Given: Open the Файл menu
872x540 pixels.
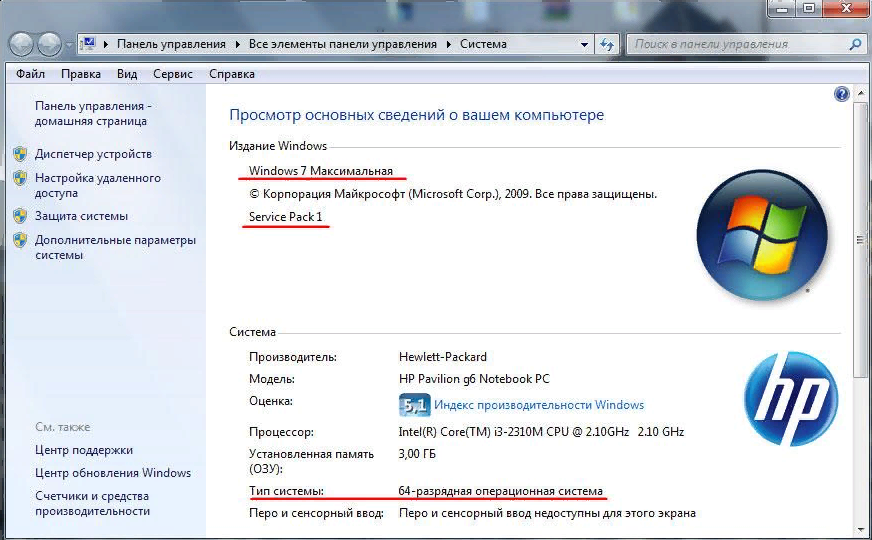Looking at the screenshot, I should pos(30,74).
